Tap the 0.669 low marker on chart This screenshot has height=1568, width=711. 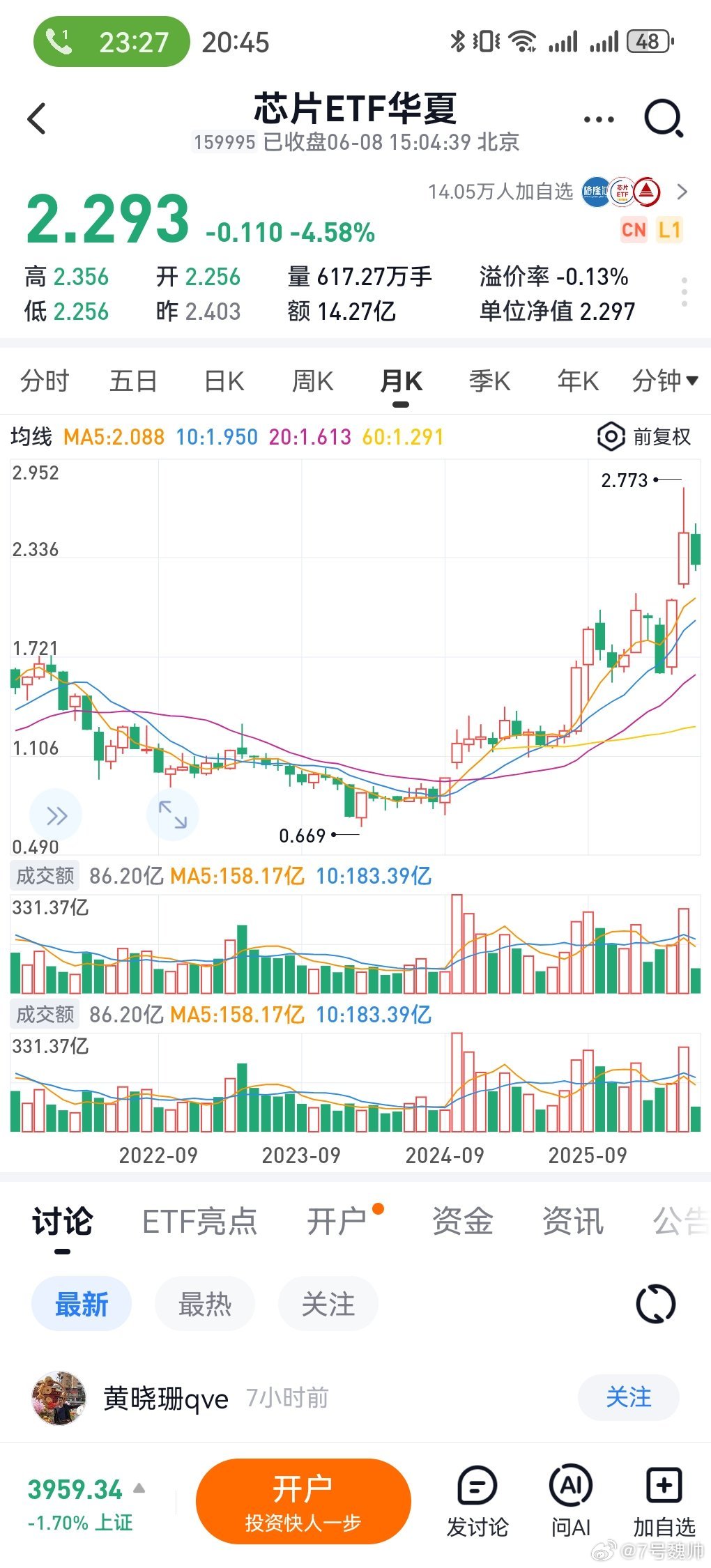(x=303, y=836)
